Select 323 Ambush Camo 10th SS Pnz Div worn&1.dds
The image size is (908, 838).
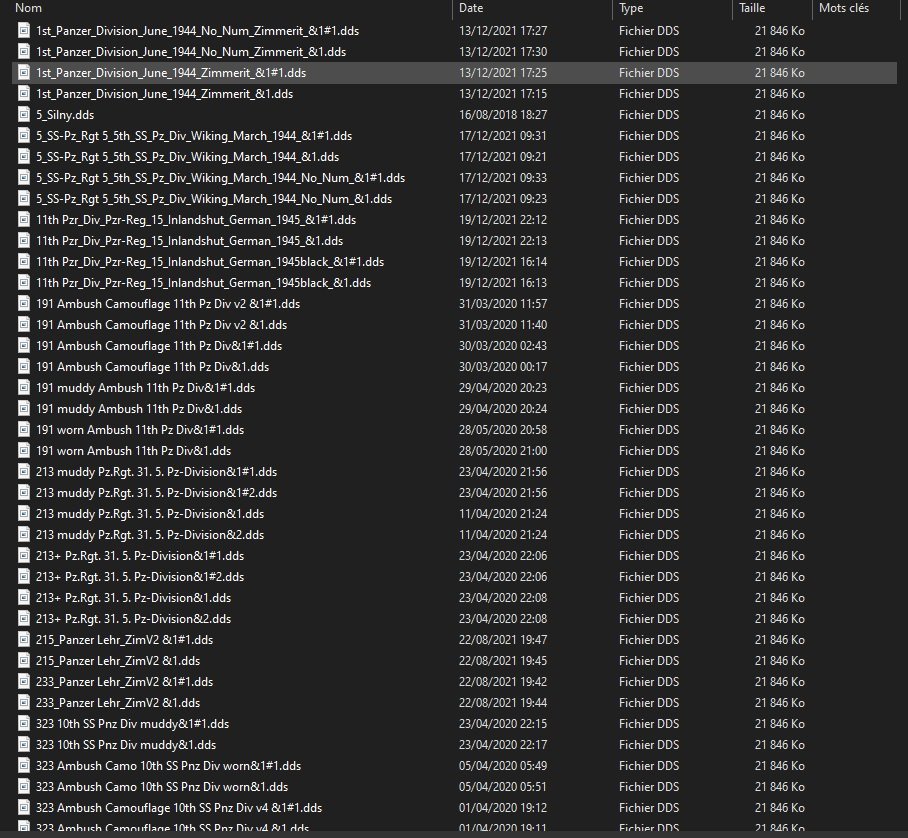(x=162, y=786)
